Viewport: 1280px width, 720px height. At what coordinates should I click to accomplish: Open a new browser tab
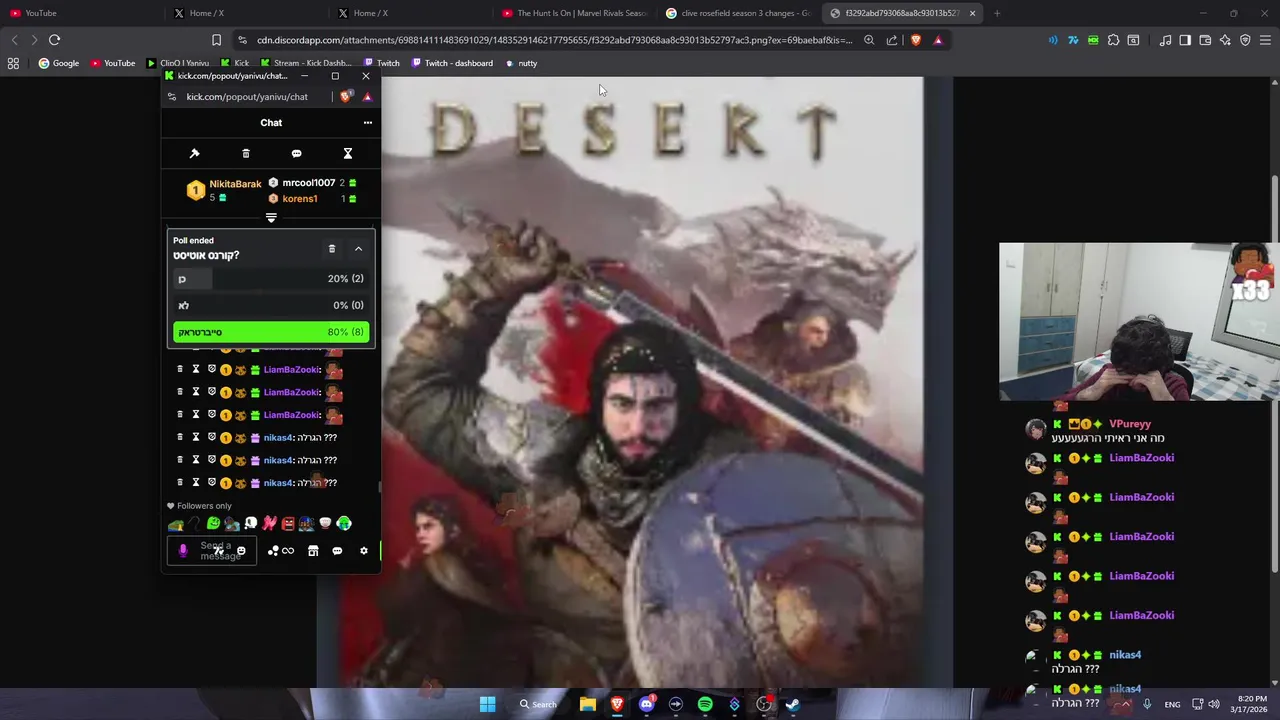tap(997, 13)
